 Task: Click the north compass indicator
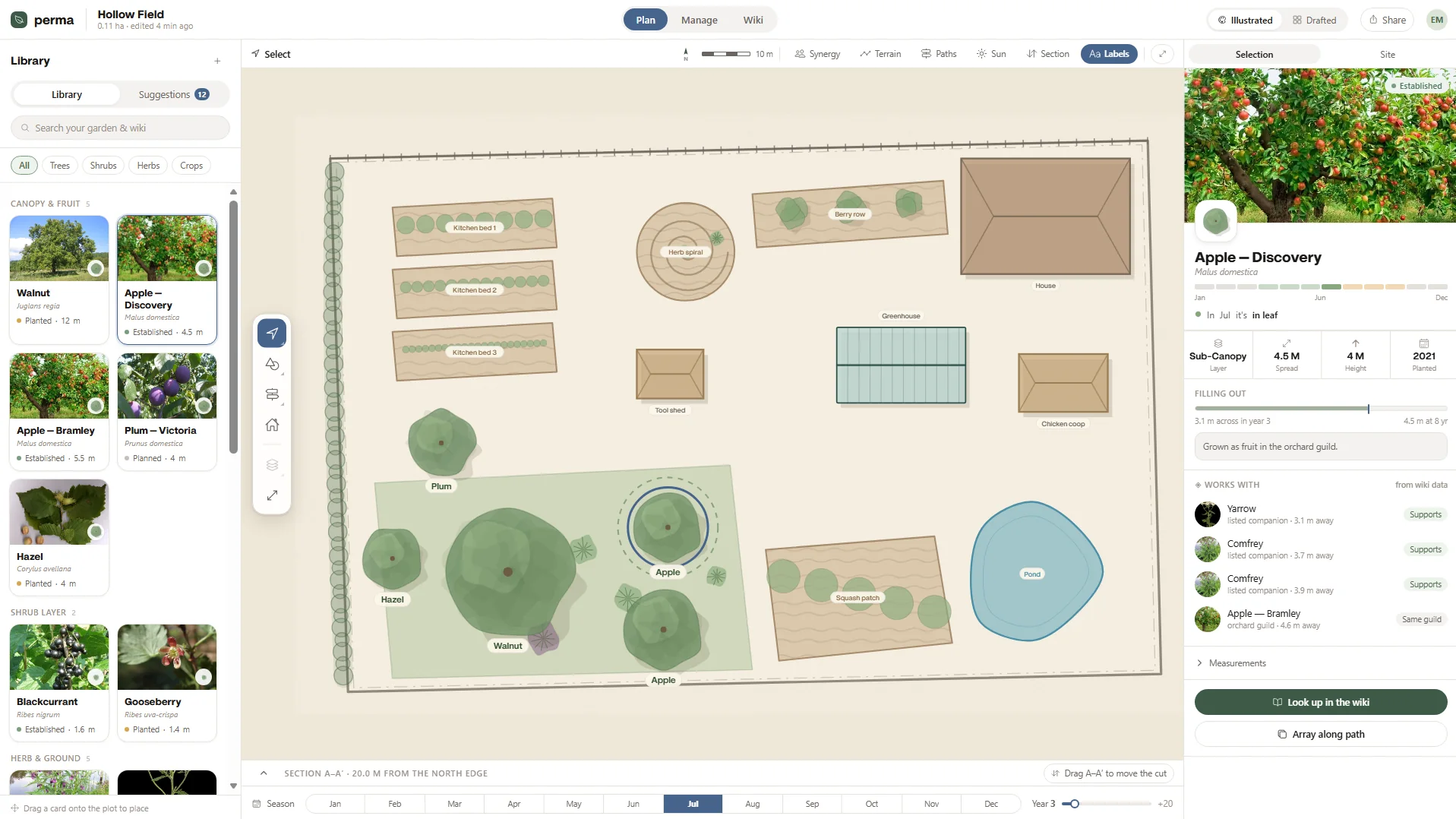(686, 54)
